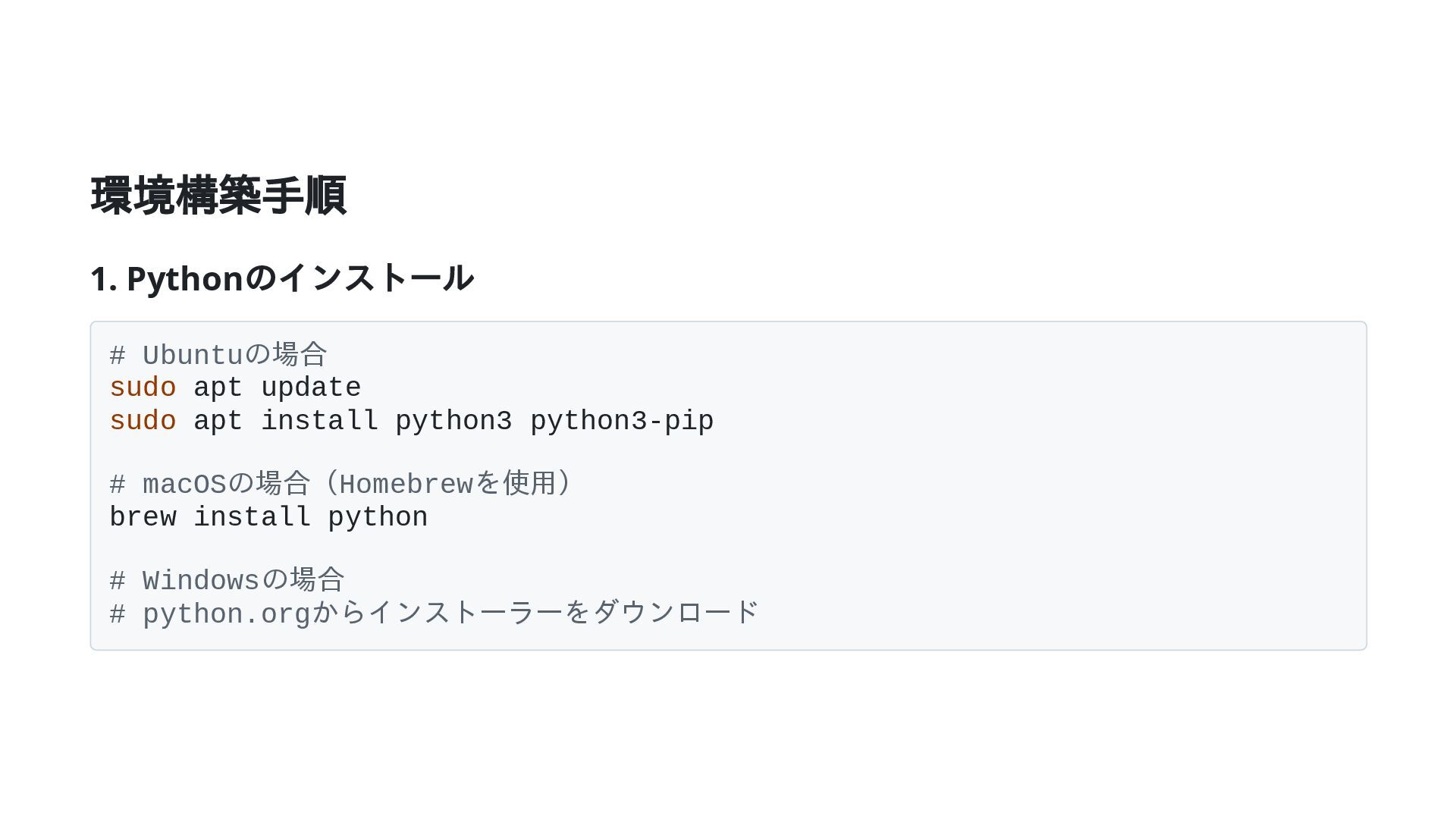Screen dimensions: 1456x819
Task: Select the word update in the code
Action: 311,388
